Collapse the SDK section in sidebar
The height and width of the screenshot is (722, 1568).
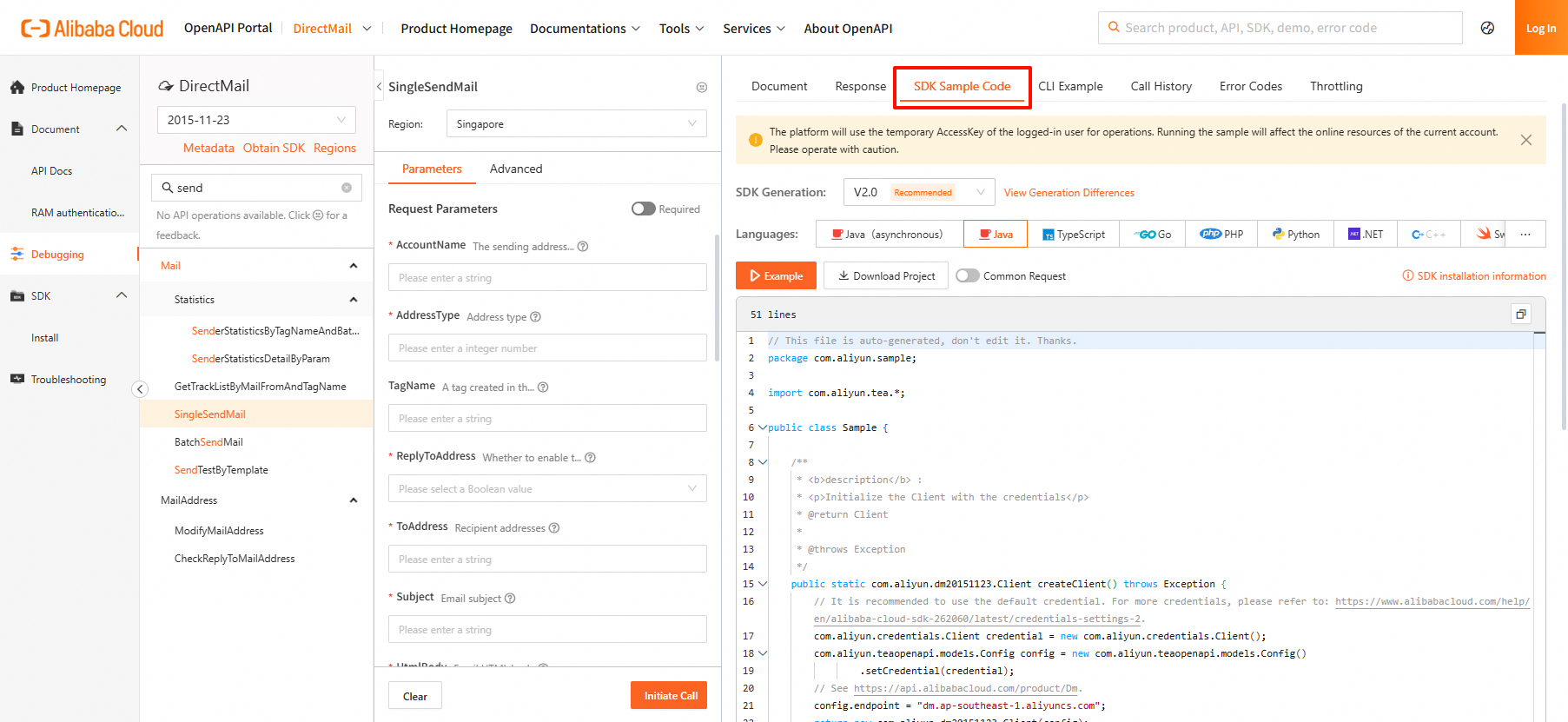point(122,295)
